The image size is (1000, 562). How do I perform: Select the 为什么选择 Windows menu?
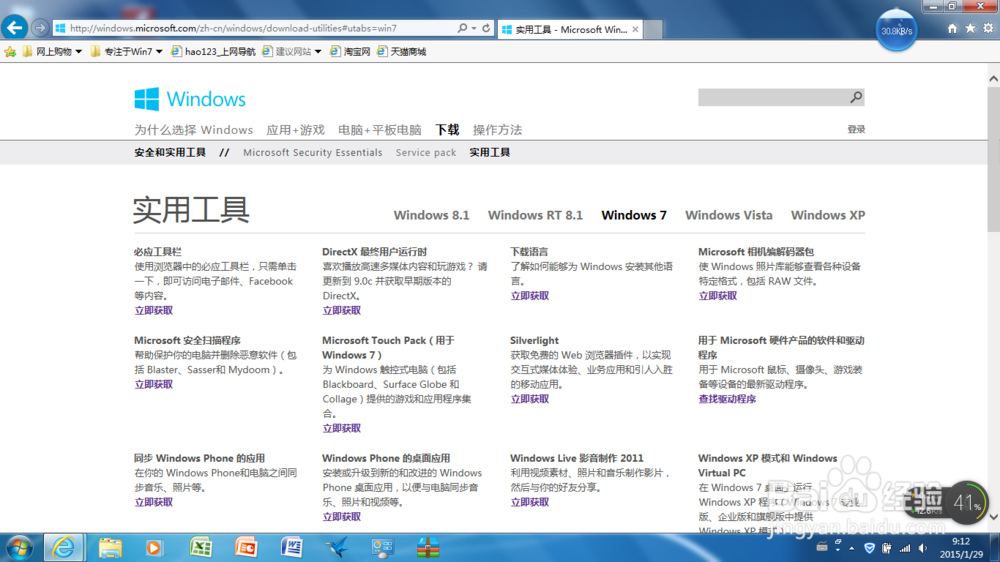tap(193, 129)
